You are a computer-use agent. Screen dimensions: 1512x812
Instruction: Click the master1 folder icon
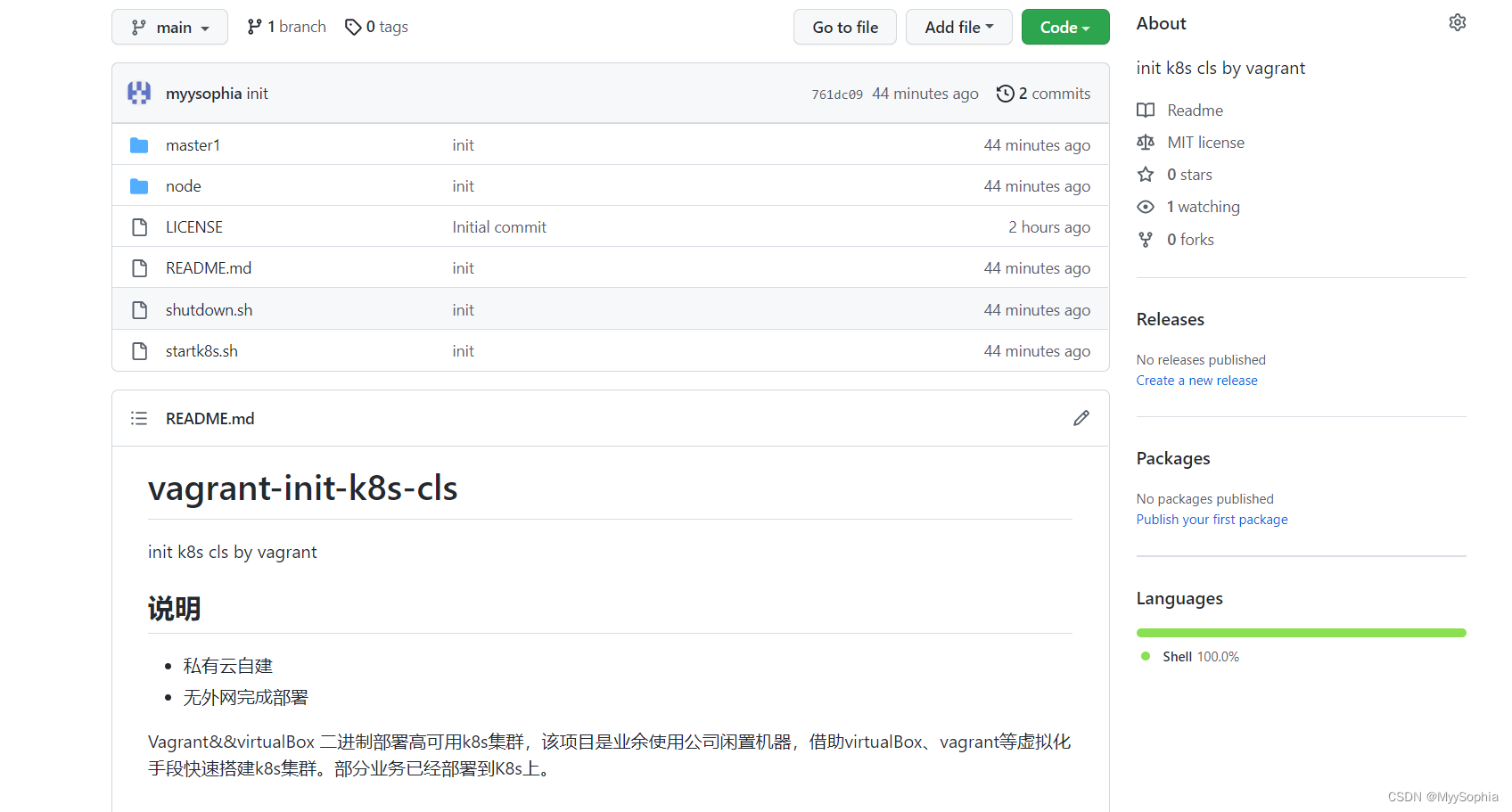pyautogui.click(x=139, y=144)
